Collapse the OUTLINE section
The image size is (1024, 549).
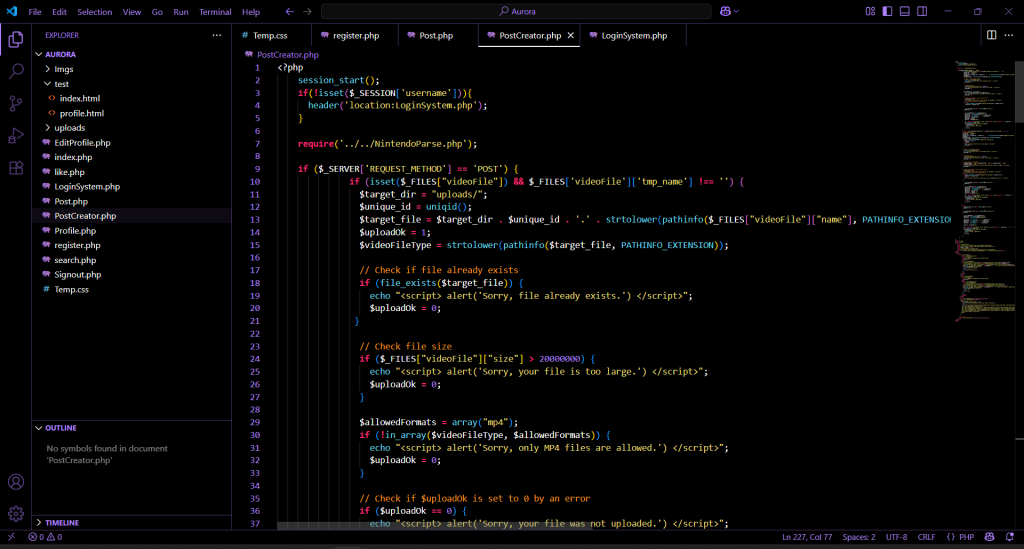click(x=39, y=428)
